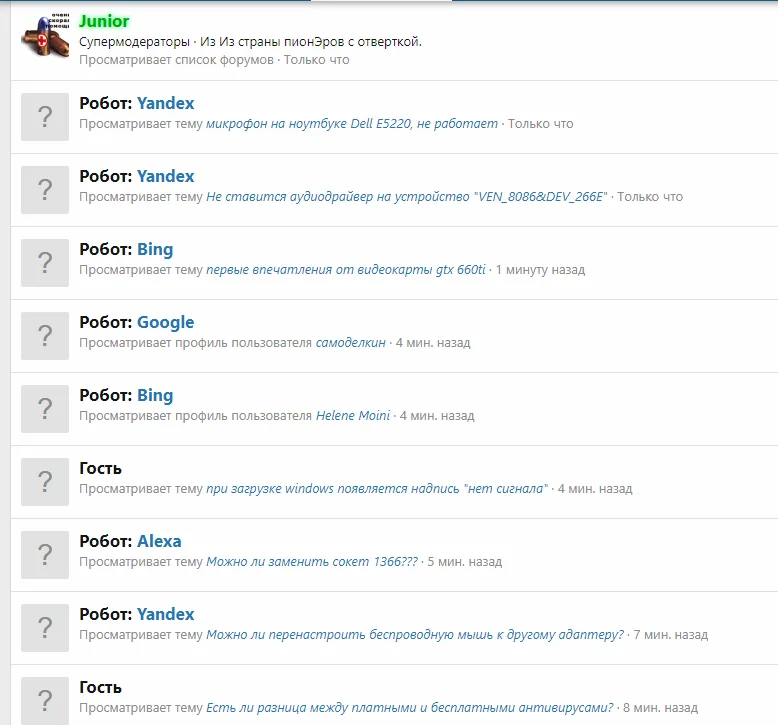Click the Google robot name link
The image size is (778, 725).
coord(166,322)
